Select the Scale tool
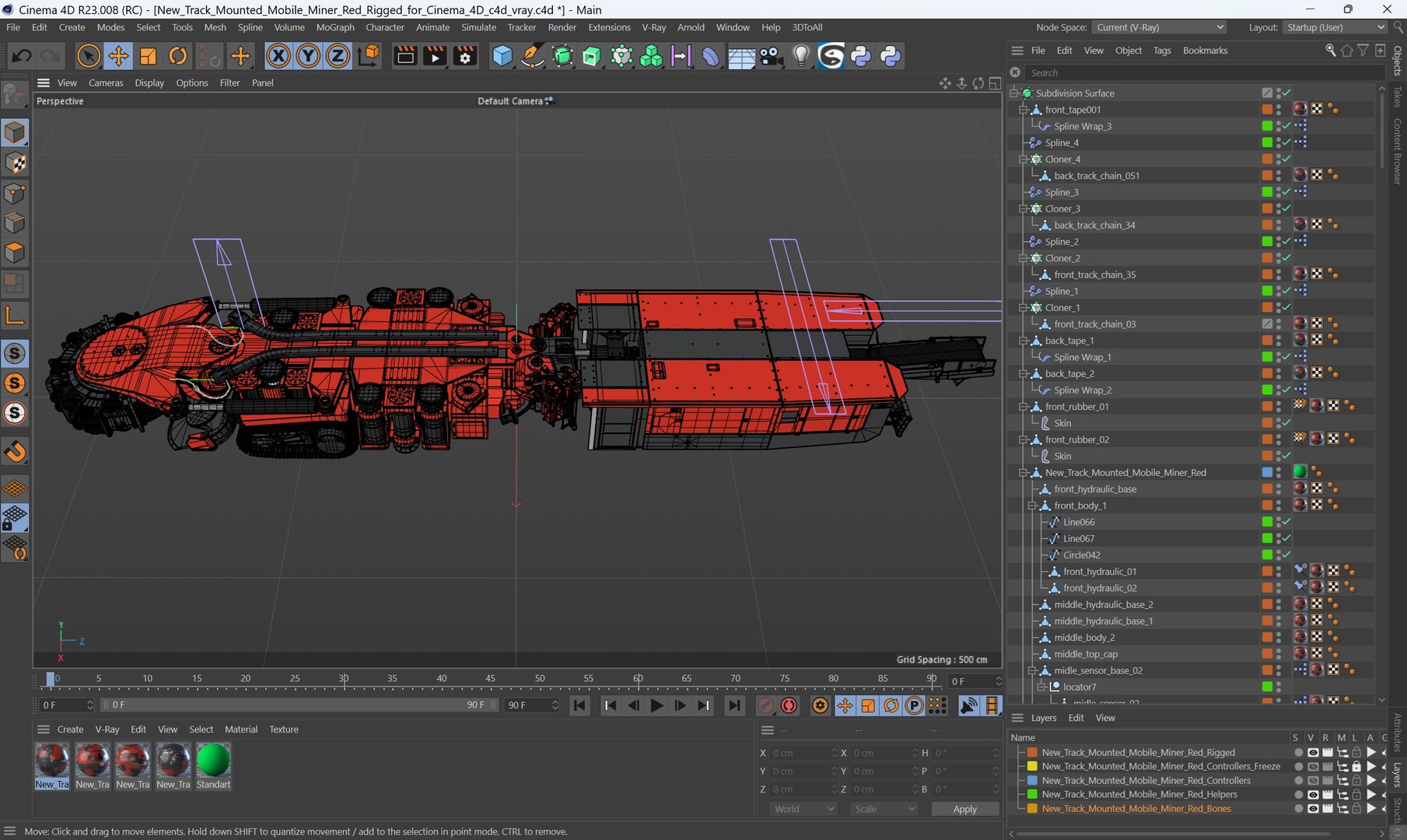Image resolution: width=1407 pixels, height=840 pixels. click(x=148, y=56)
